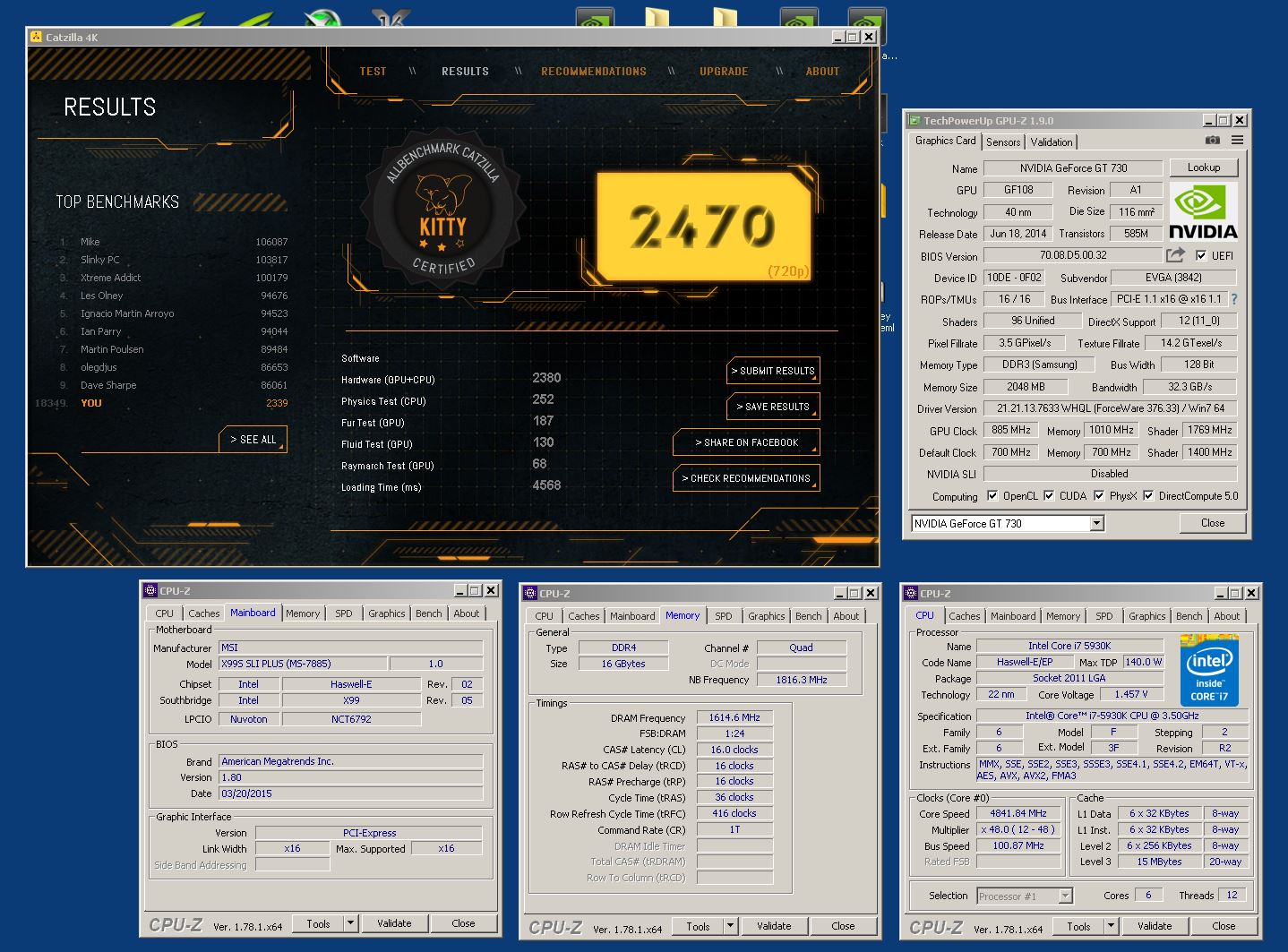1288x952 pixels.
Task: Click SHARE ON FACEBOOK button
Action: [746, 442]
